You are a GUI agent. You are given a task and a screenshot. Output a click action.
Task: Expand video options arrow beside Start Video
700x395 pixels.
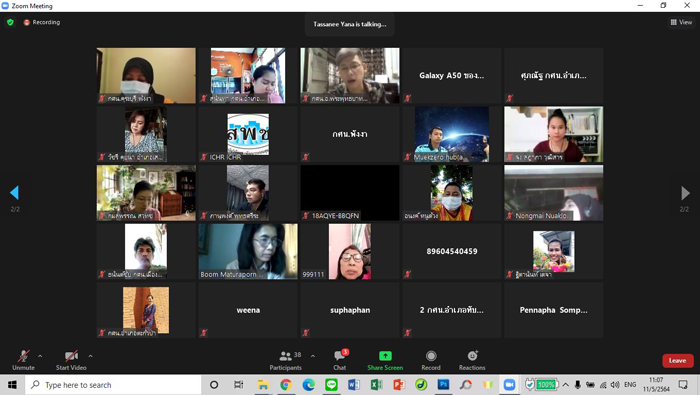[91, 356]
